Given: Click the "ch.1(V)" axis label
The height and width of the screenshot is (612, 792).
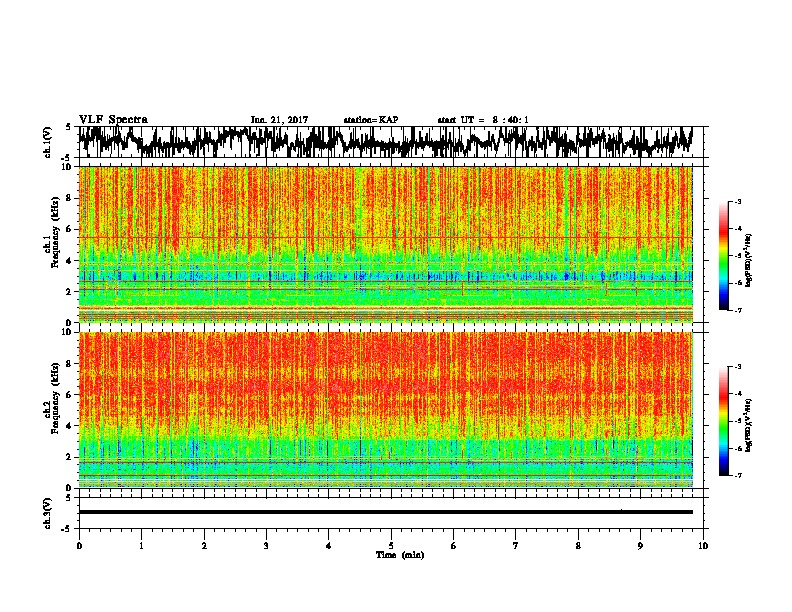Looking at the screenshot, I should point(48,144).
